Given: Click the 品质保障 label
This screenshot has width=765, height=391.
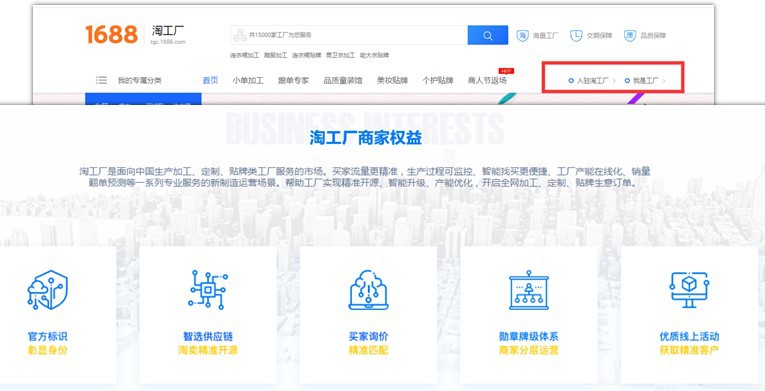Looking at the screenshot, I should 653,35.
